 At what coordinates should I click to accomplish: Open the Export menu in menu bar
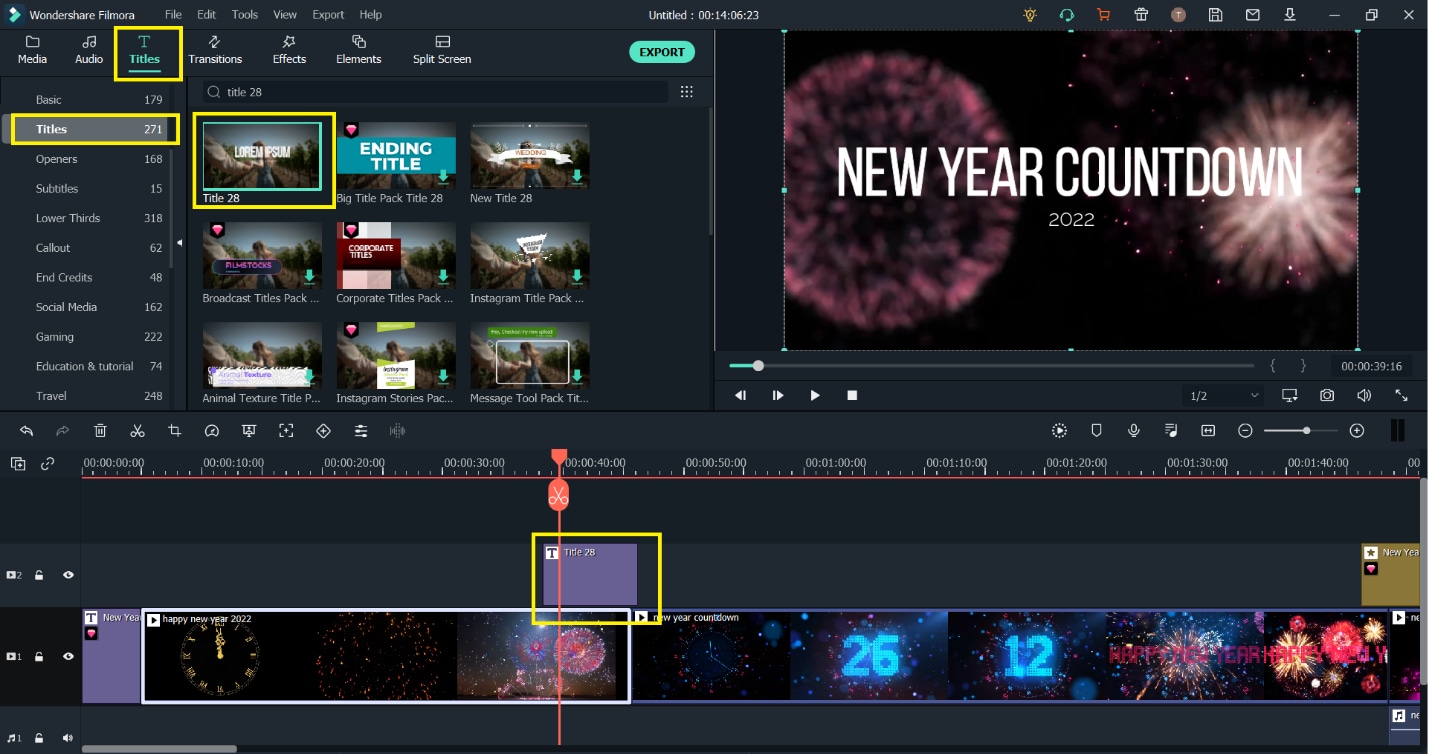pos(328,15)
